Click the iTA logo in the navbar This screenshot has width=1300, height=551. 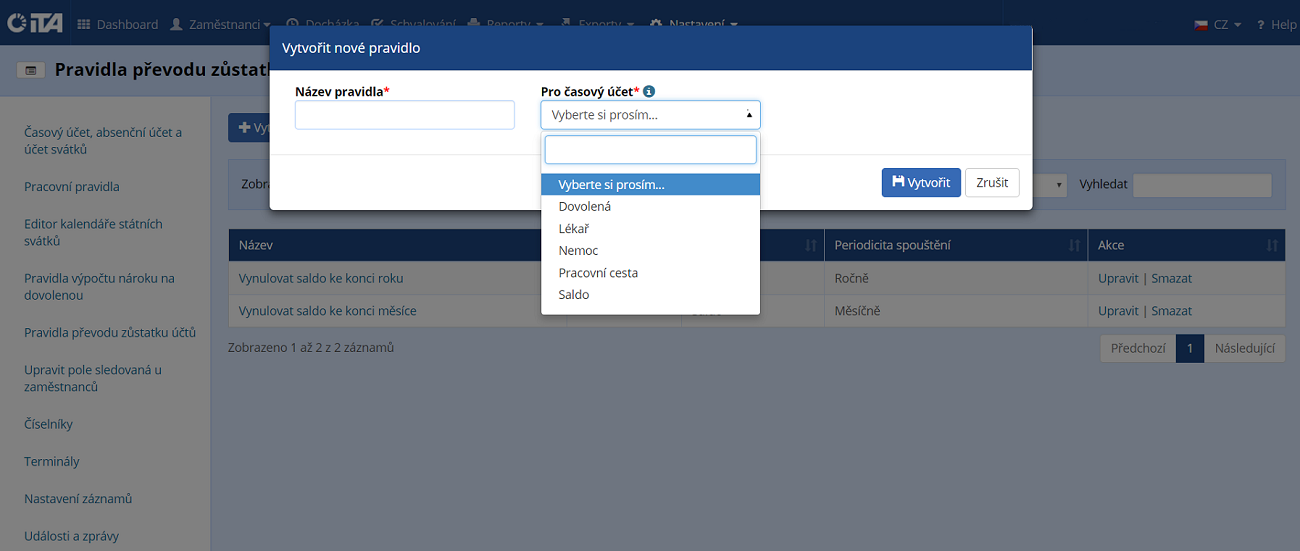click(33, 24)
